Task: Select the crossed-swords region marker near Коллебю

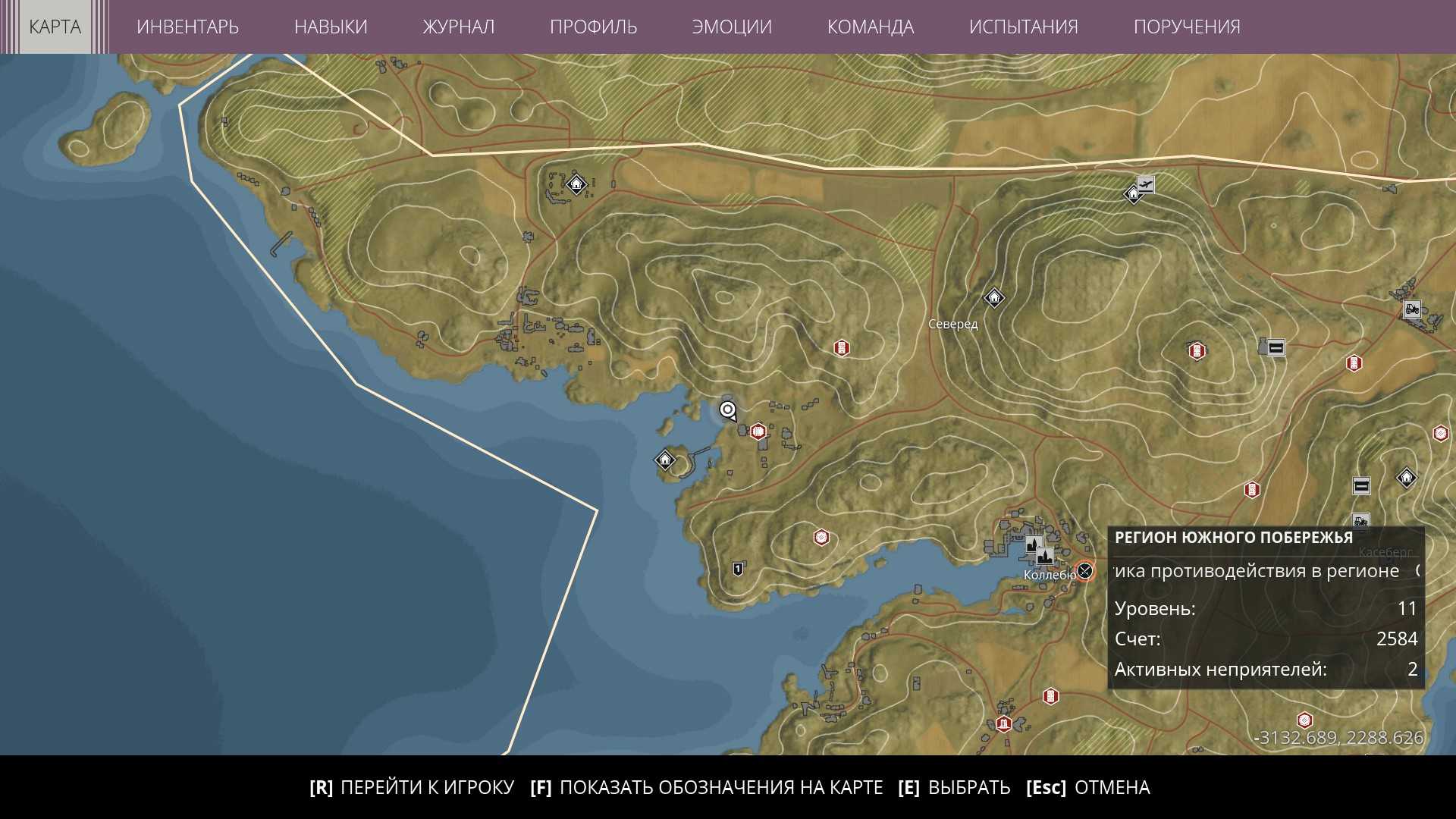Action: (x=1085, y=570)
